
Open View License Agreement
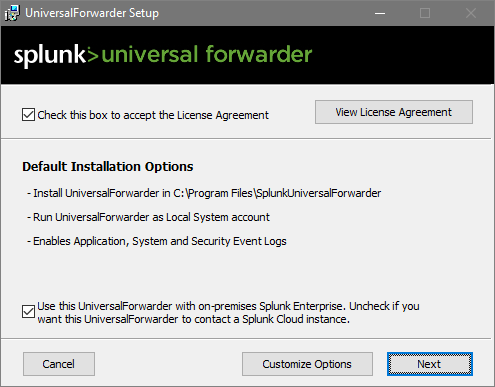pos(394,112)
